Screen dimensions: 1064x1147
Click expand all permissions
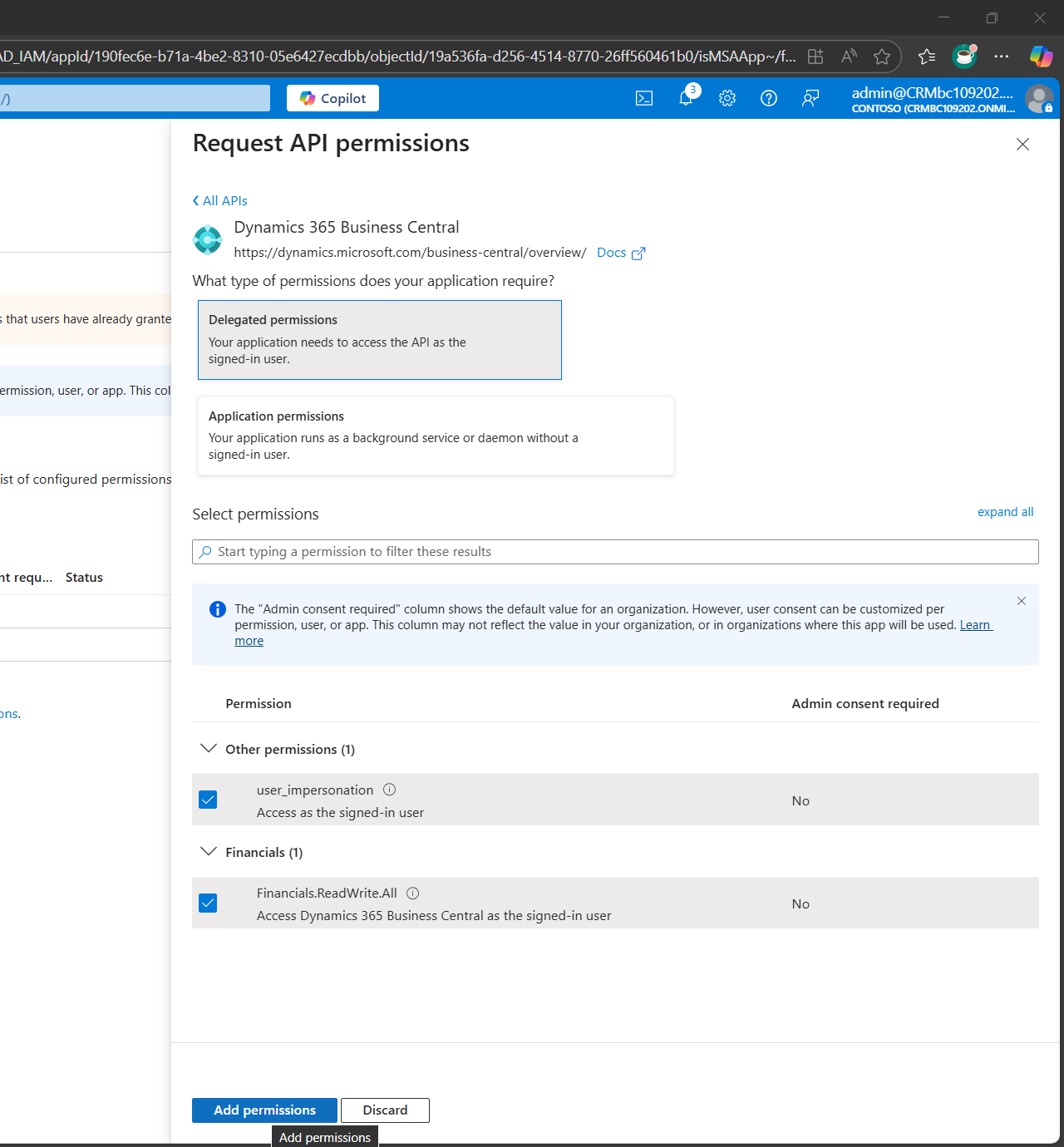click(x=1005, y=512)
